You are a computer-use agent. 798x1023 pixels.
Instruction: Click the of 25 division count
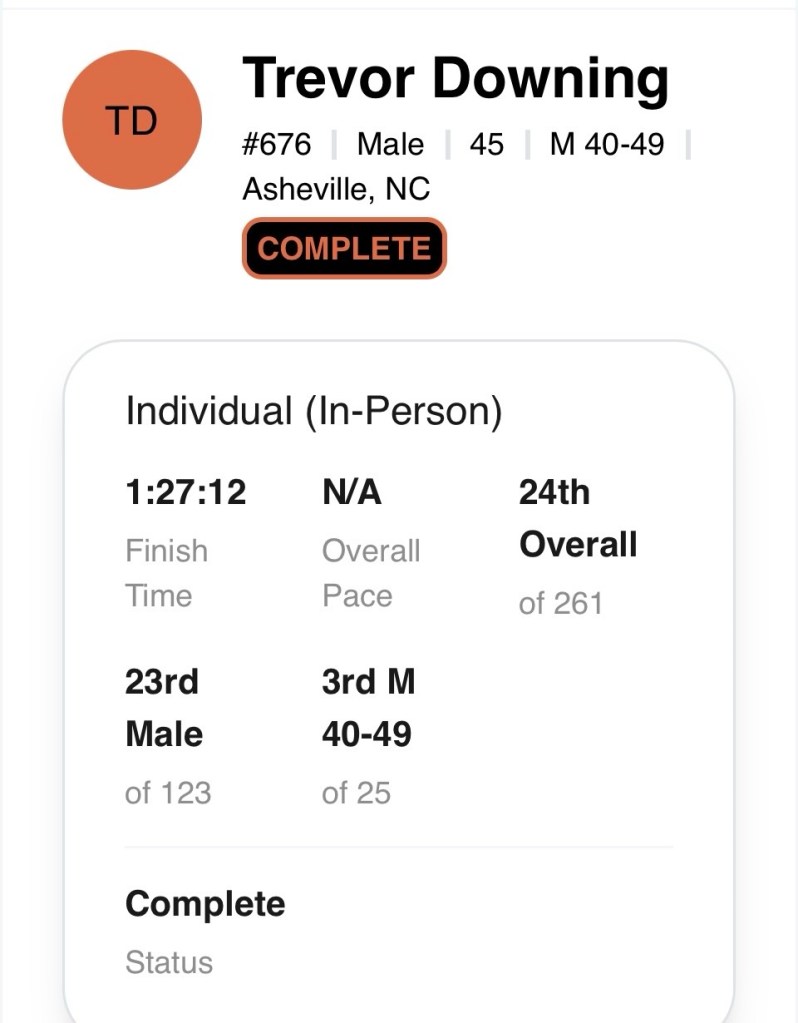356,793
